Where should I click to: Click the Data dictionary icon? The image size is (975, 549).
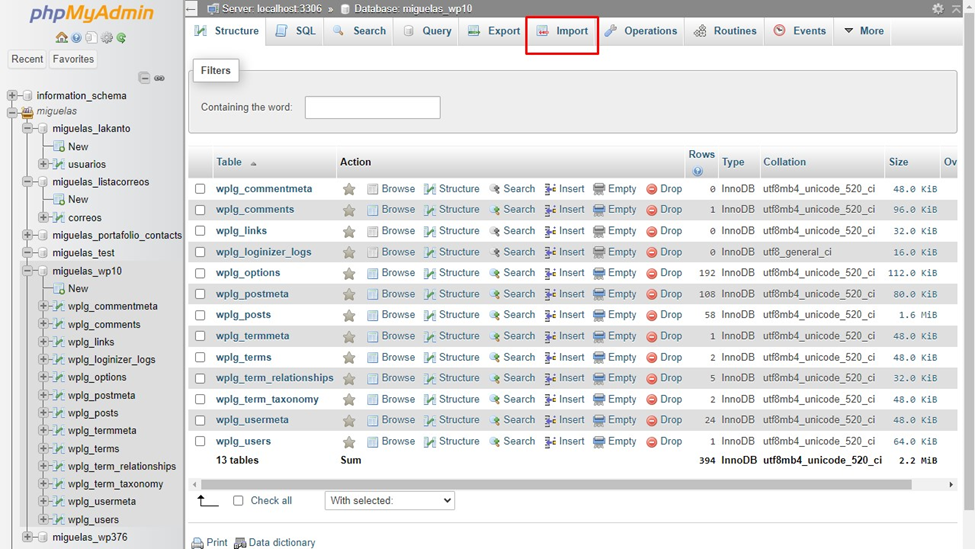(240, 543)
